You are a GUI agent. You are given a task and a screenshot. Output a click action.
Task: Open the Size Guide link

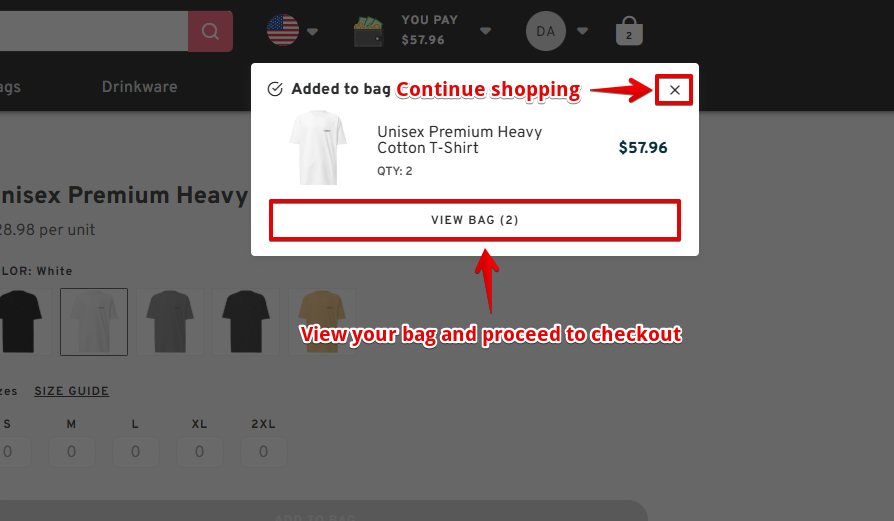72,391
